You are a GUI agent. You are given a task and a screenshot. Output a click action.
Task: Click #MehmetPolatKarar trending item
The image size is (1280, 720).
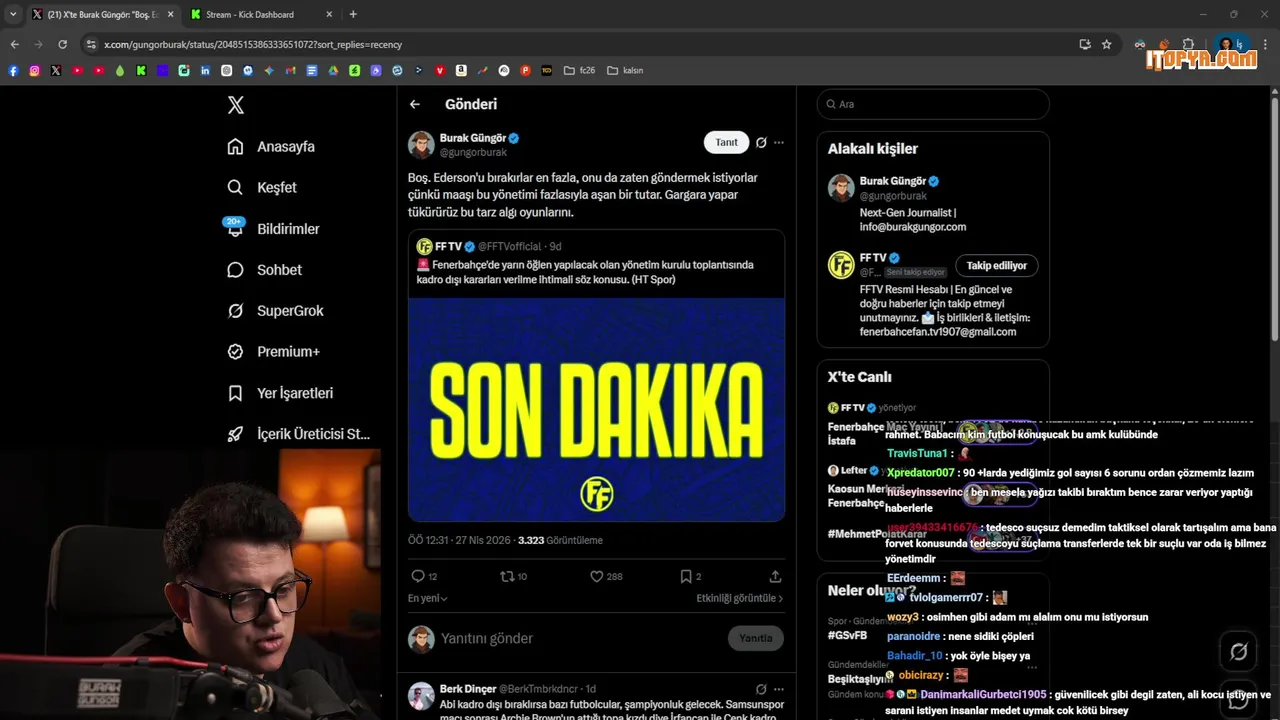point(877,534)
